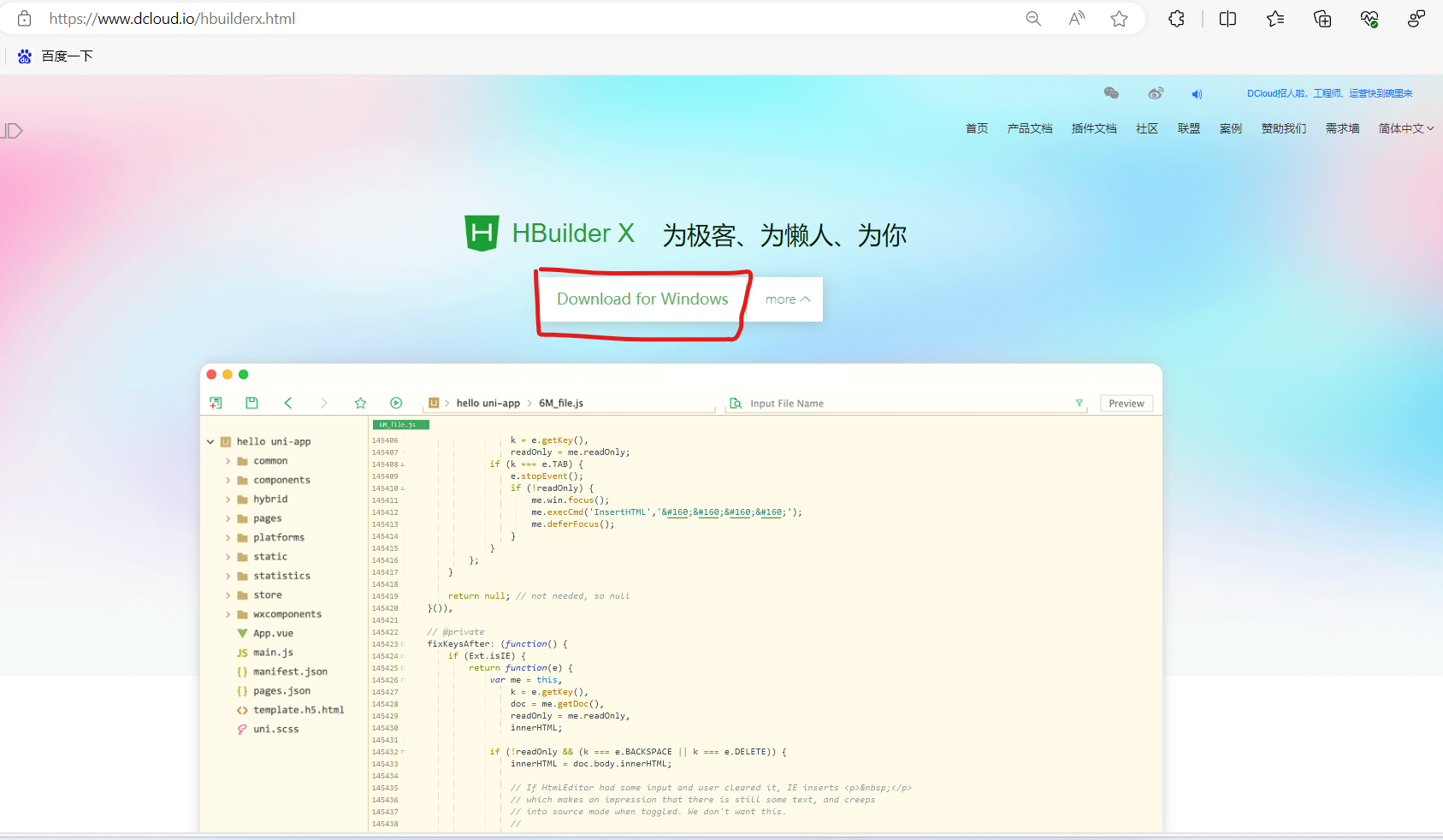Open the 首页 menu item
1443x840 pixels.
pos(977,128)
